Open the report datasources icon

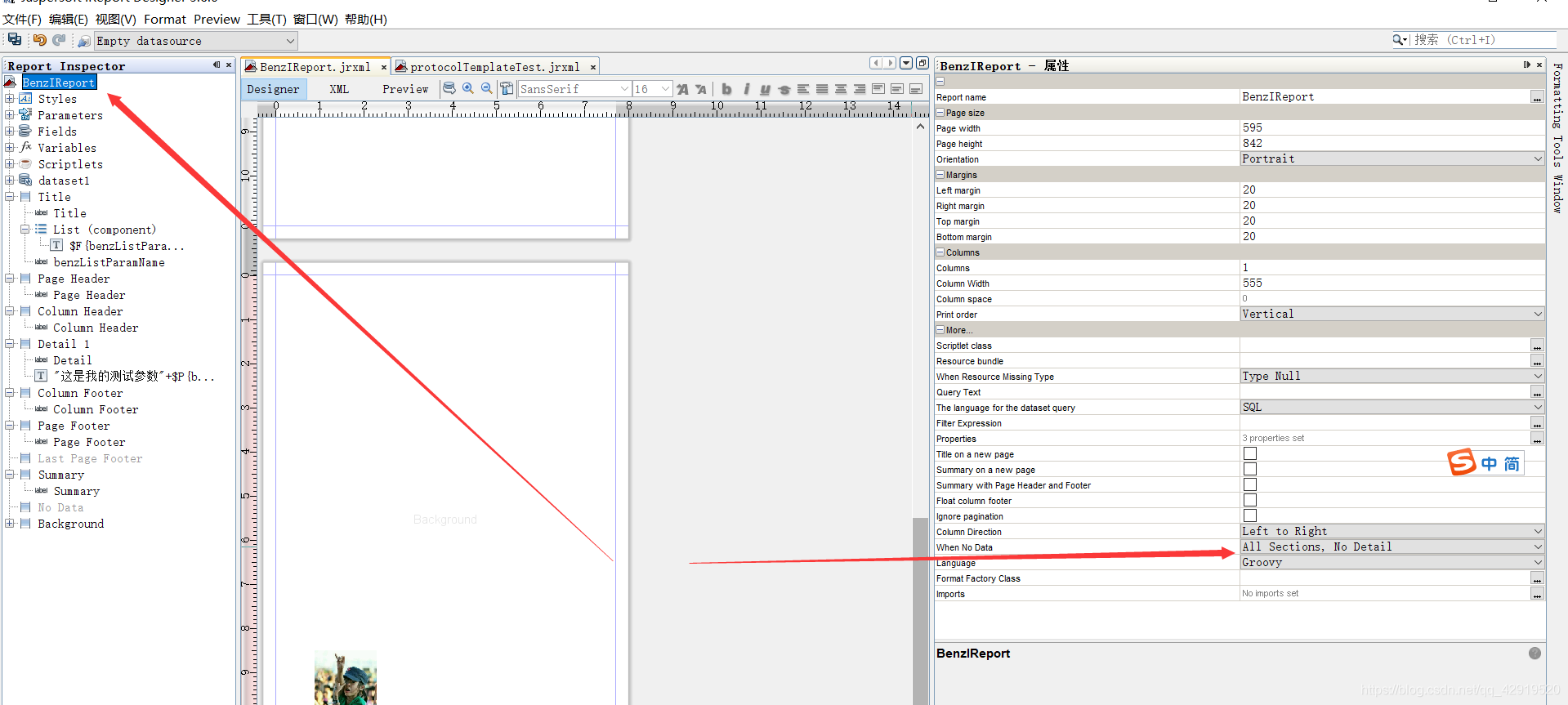tap(84, 41)
